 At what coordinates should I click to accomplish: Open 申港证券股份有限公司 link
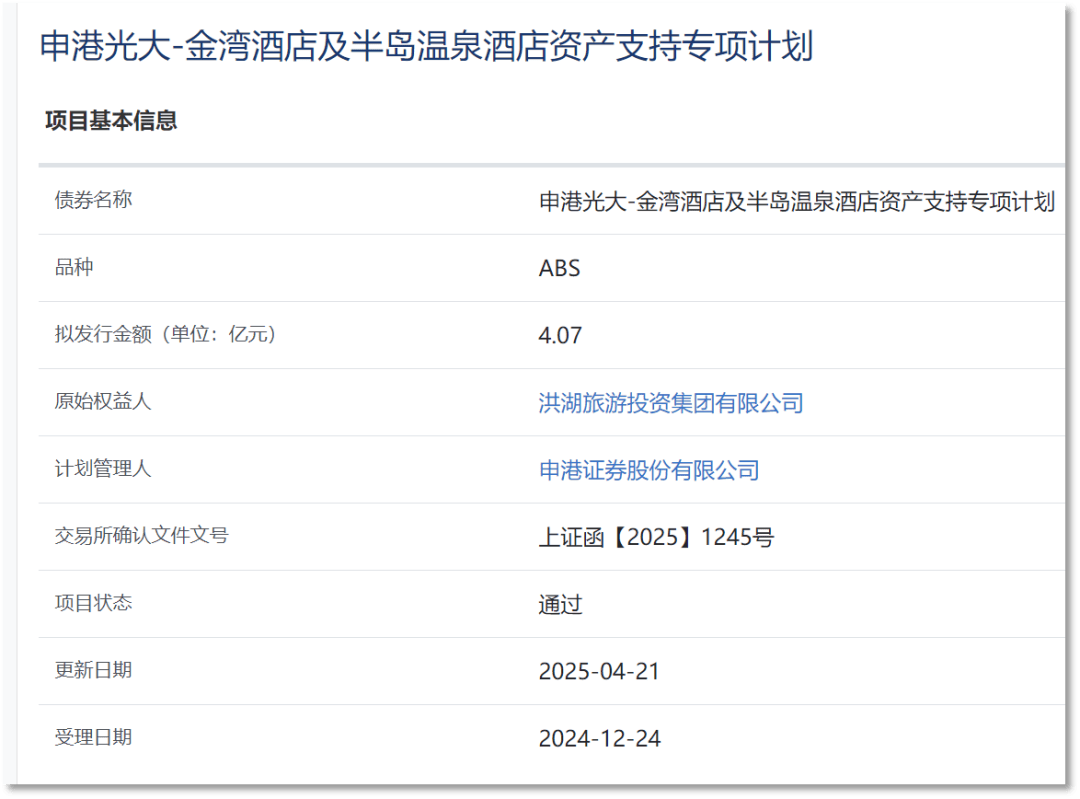pos(649,470)
